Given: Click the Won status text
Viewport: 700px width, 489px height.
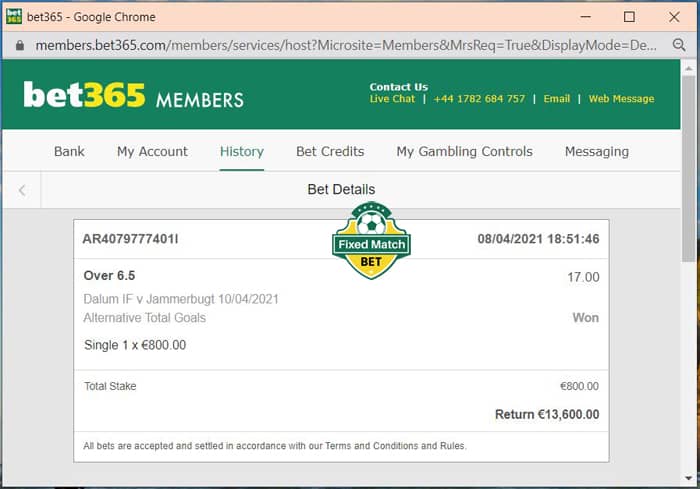Looking at the screenshot, I should point(586,318).
